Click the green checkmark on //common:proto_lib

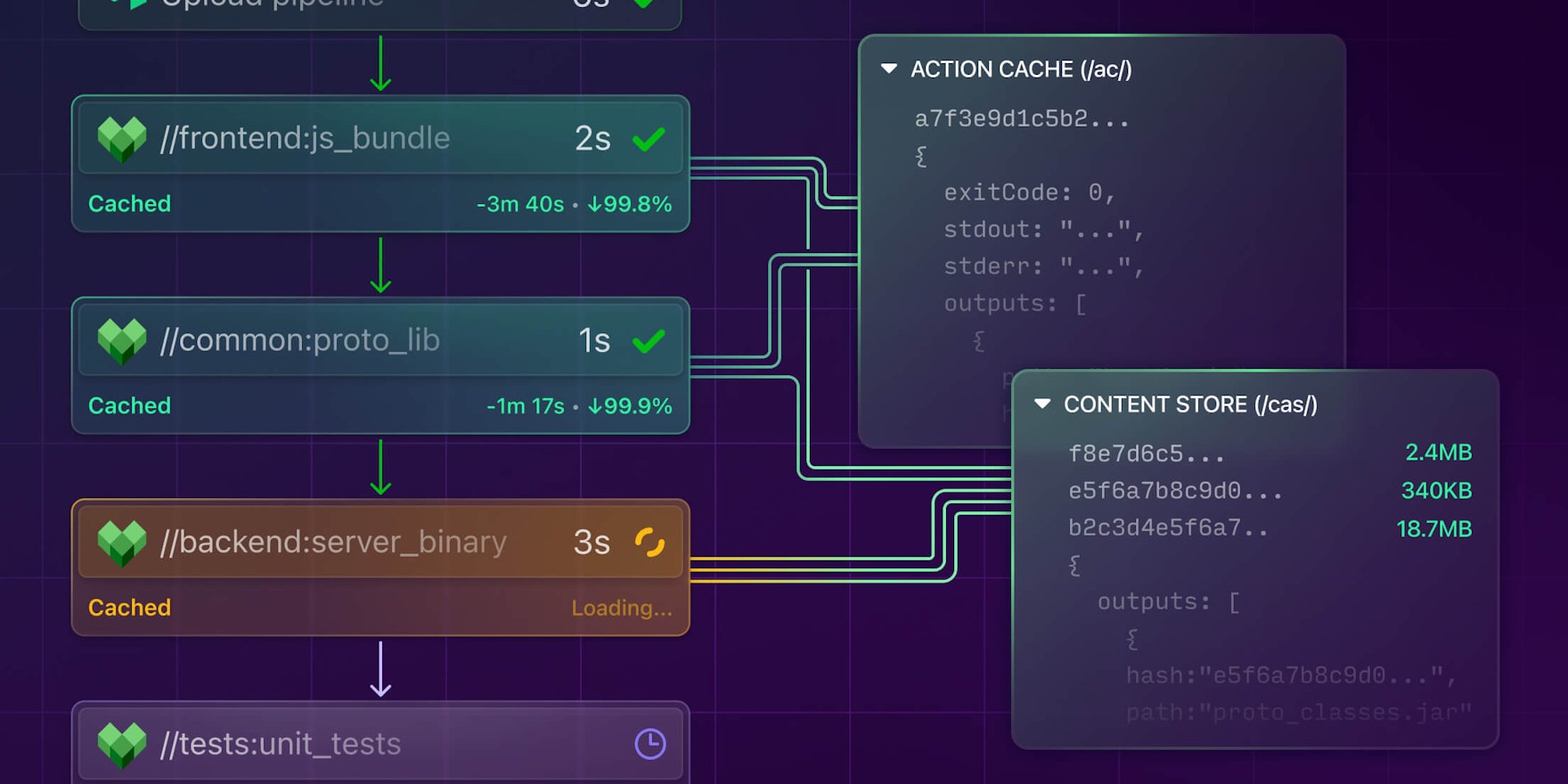click(649, 341)
